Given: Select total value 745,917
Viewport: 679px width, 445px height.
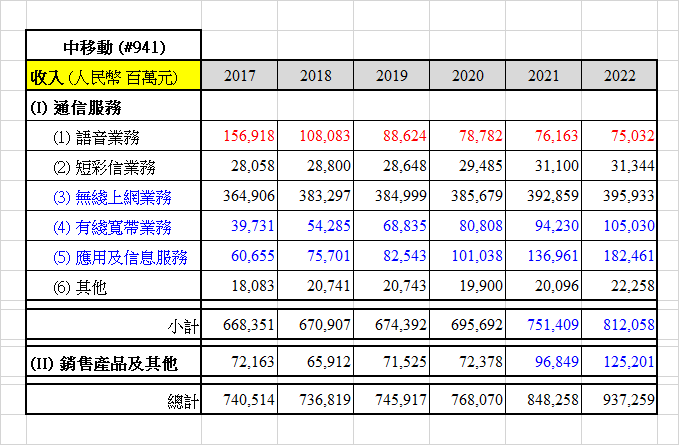Looking at the screenshot, I should [x=401, y=400].
